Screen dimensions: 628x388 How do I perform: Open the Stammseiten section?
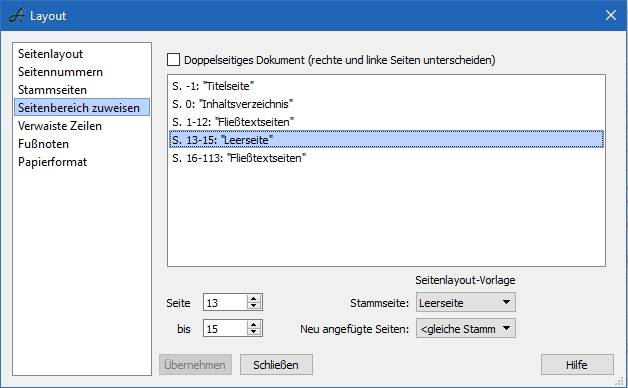[52, 90]
